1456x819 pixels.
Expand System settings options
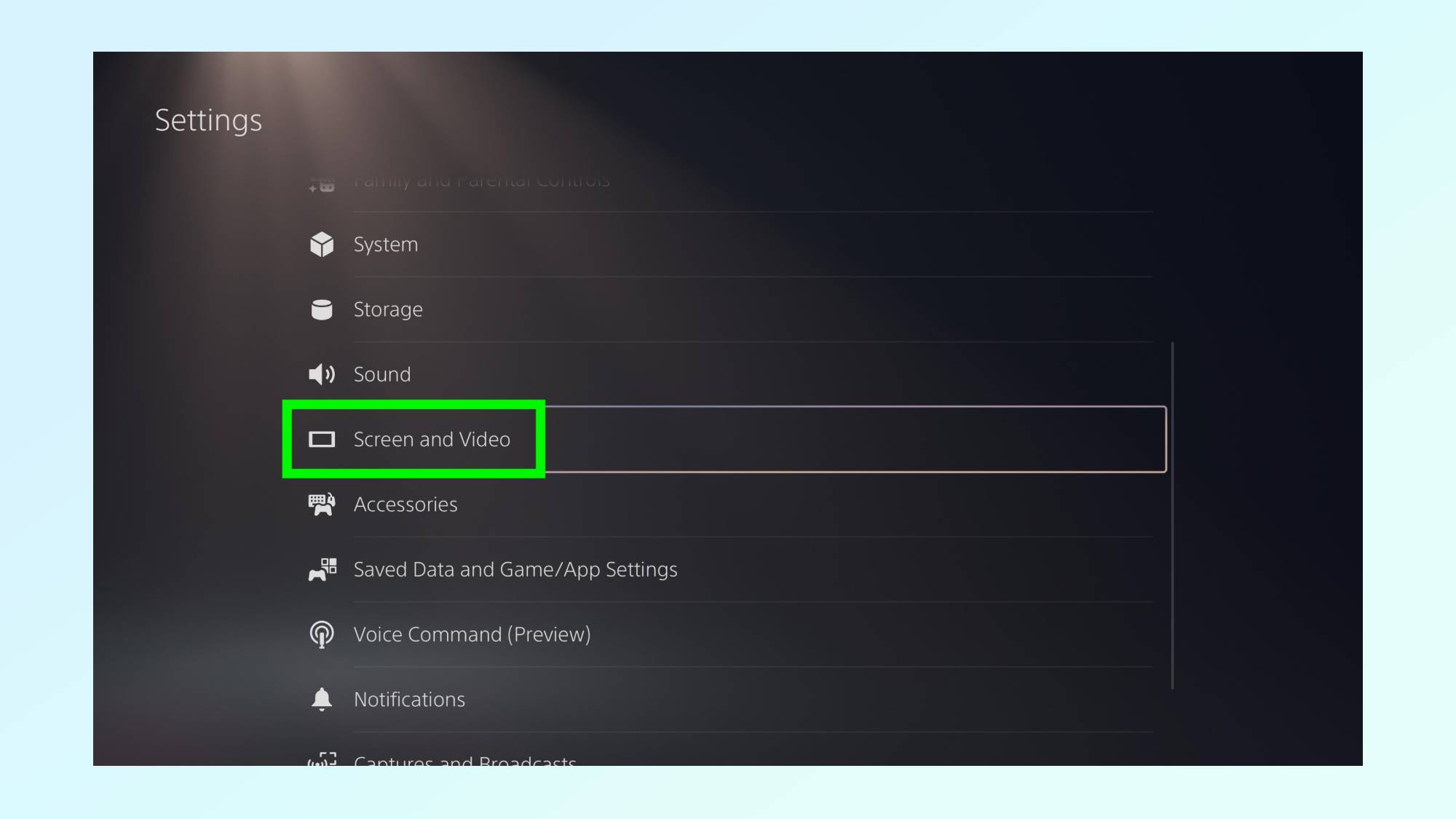(x=386, y=244)
